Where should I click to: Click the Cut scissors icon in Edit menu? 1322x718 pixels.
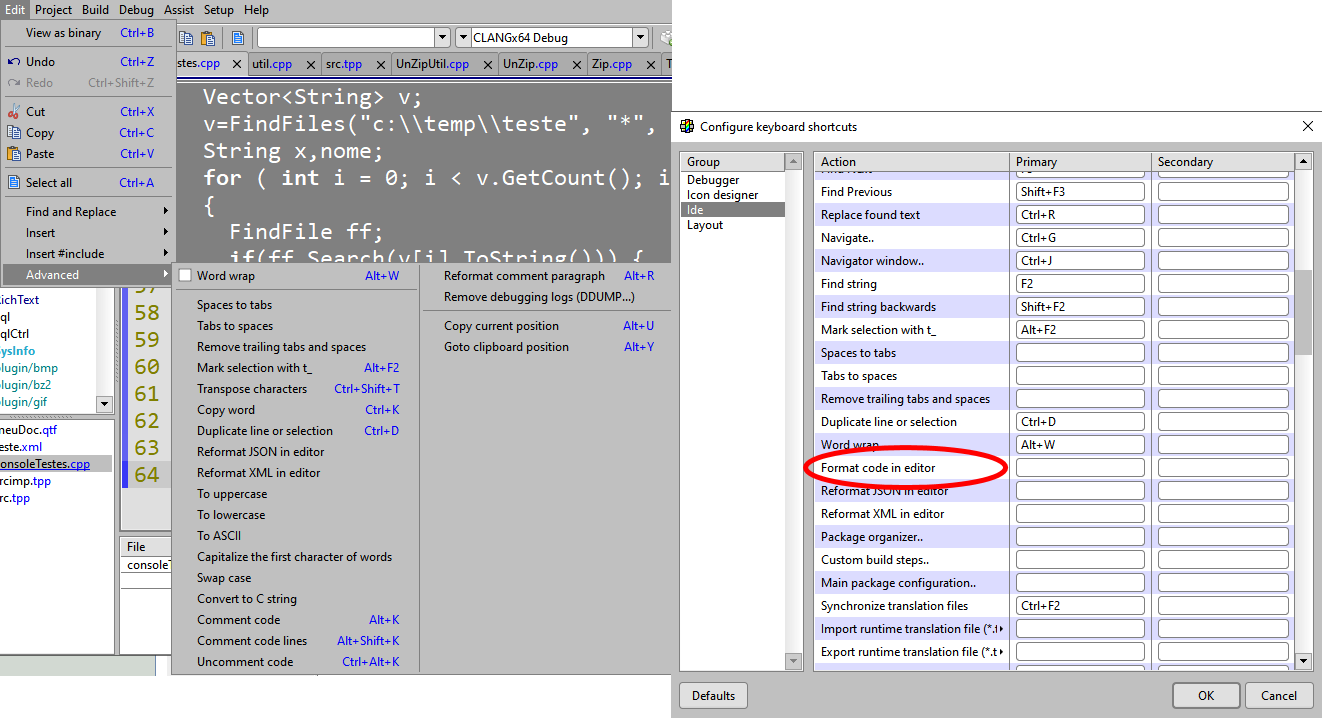[14, 112]
